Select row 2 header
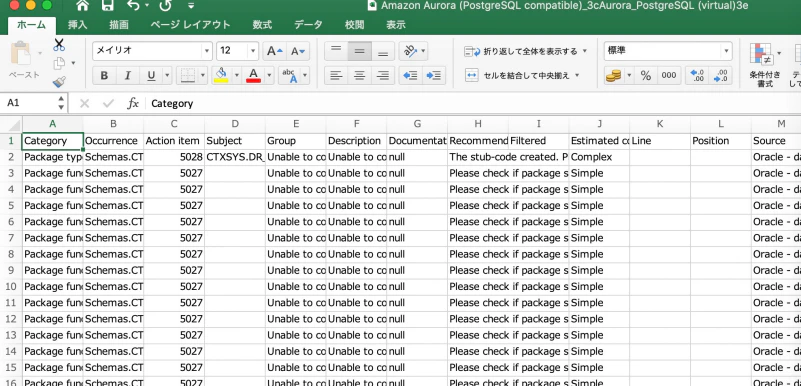 click(11, 157)
